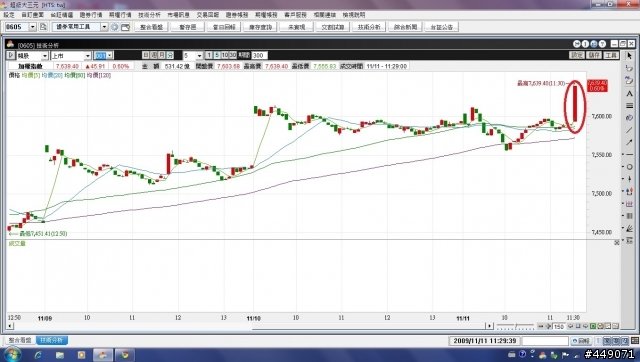Open the 自訂畫面 menu
Viewport: 640px width, 362px height.
(33, 15)
